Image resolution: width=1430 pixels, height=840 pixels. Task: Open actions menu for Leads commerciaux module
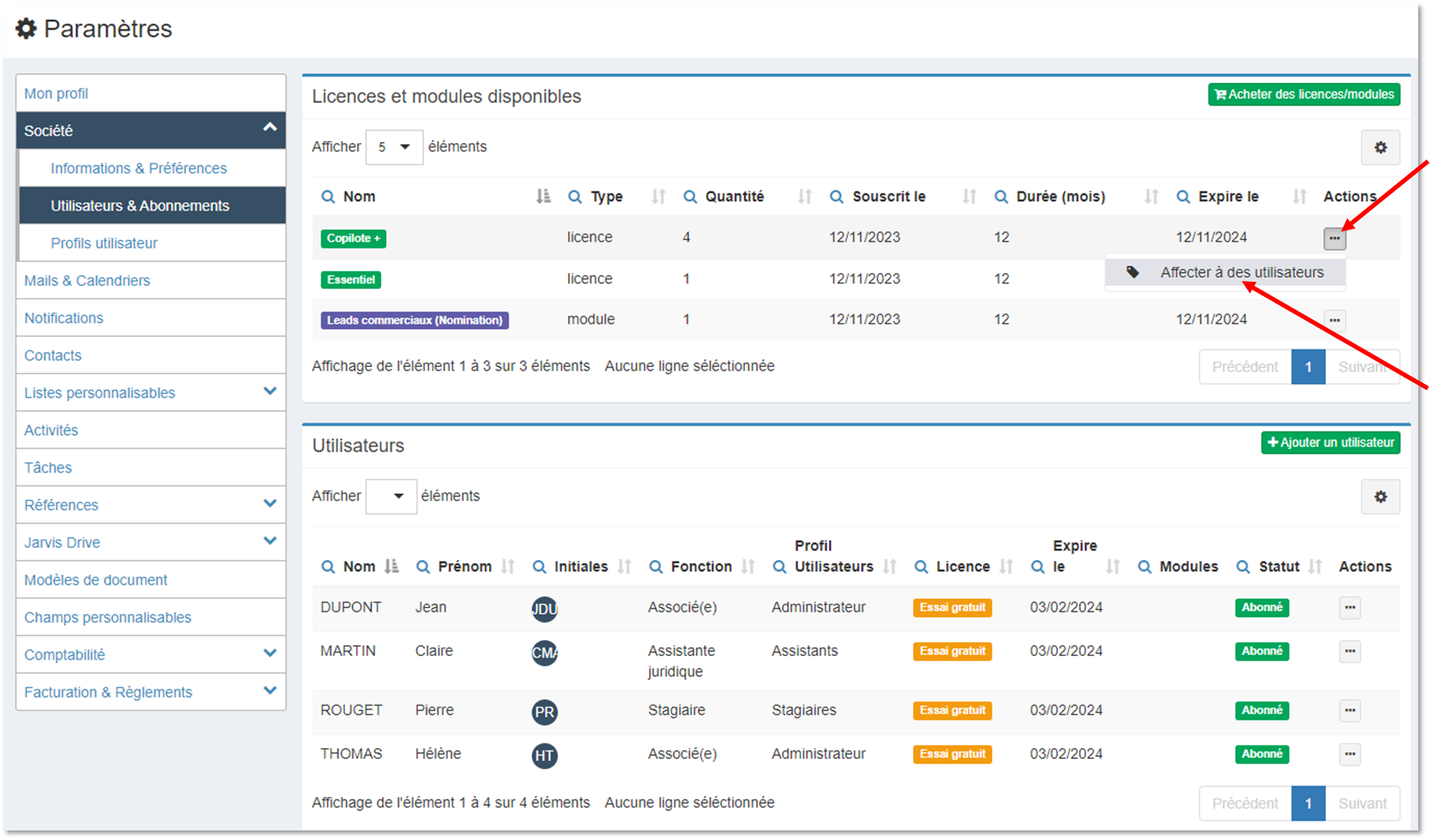tap(1334, 320)
